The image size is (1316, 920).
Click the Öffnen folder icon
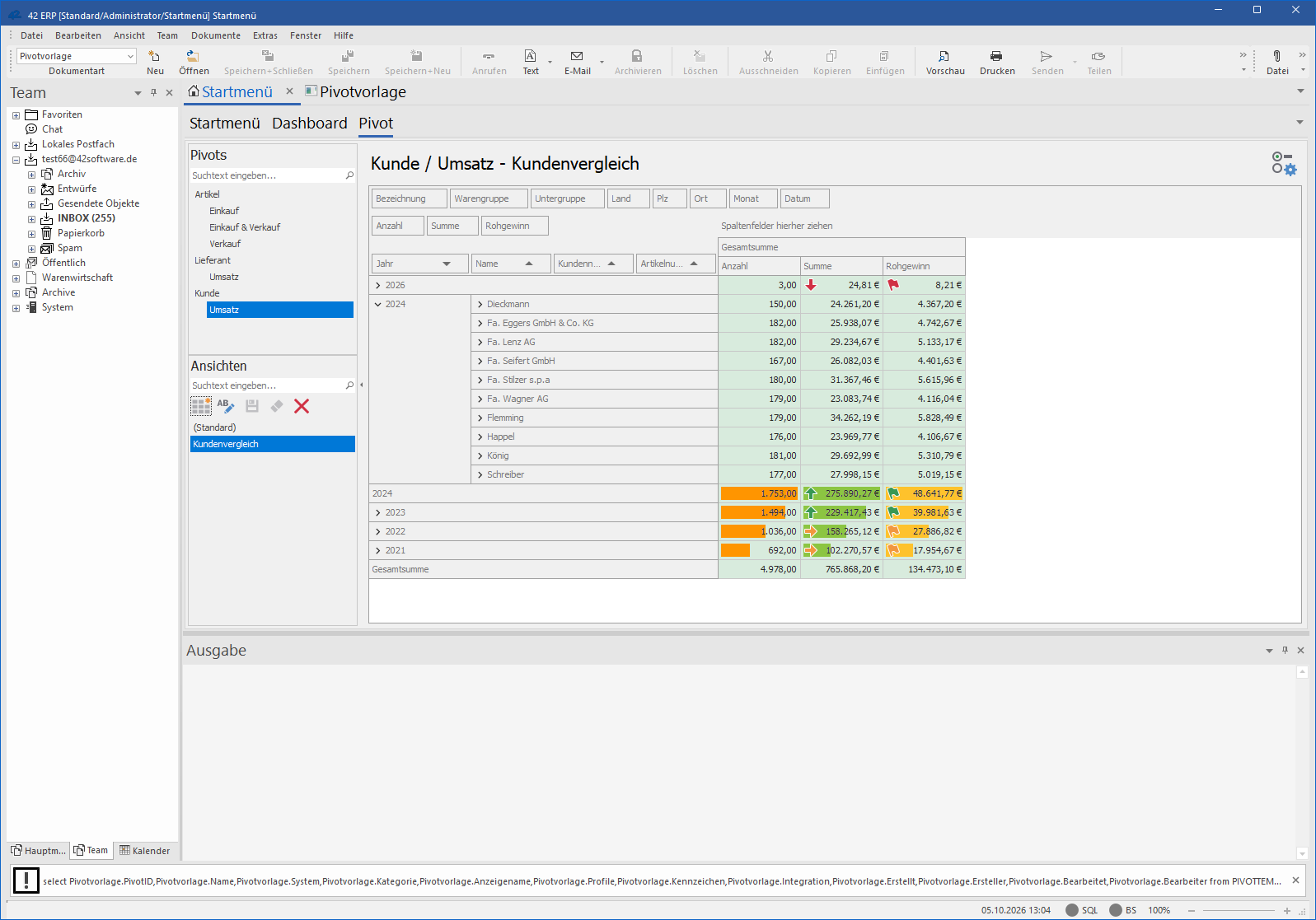193,56
